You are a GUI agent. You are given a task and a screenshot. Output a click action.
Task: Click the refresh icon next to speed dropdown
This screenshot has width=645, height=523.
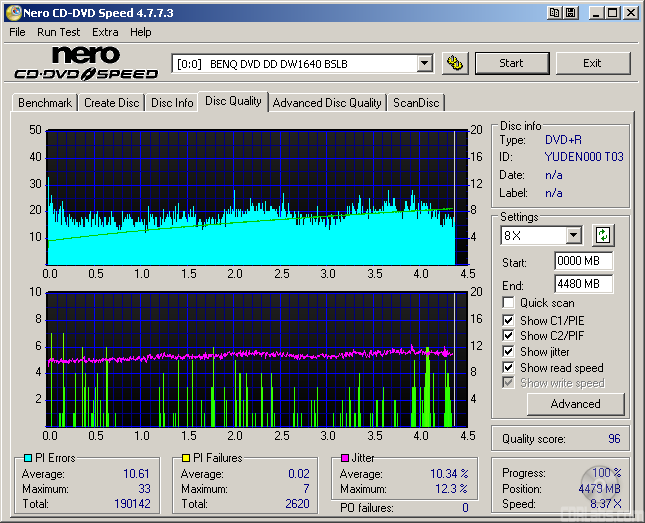(x=603, y=236)
